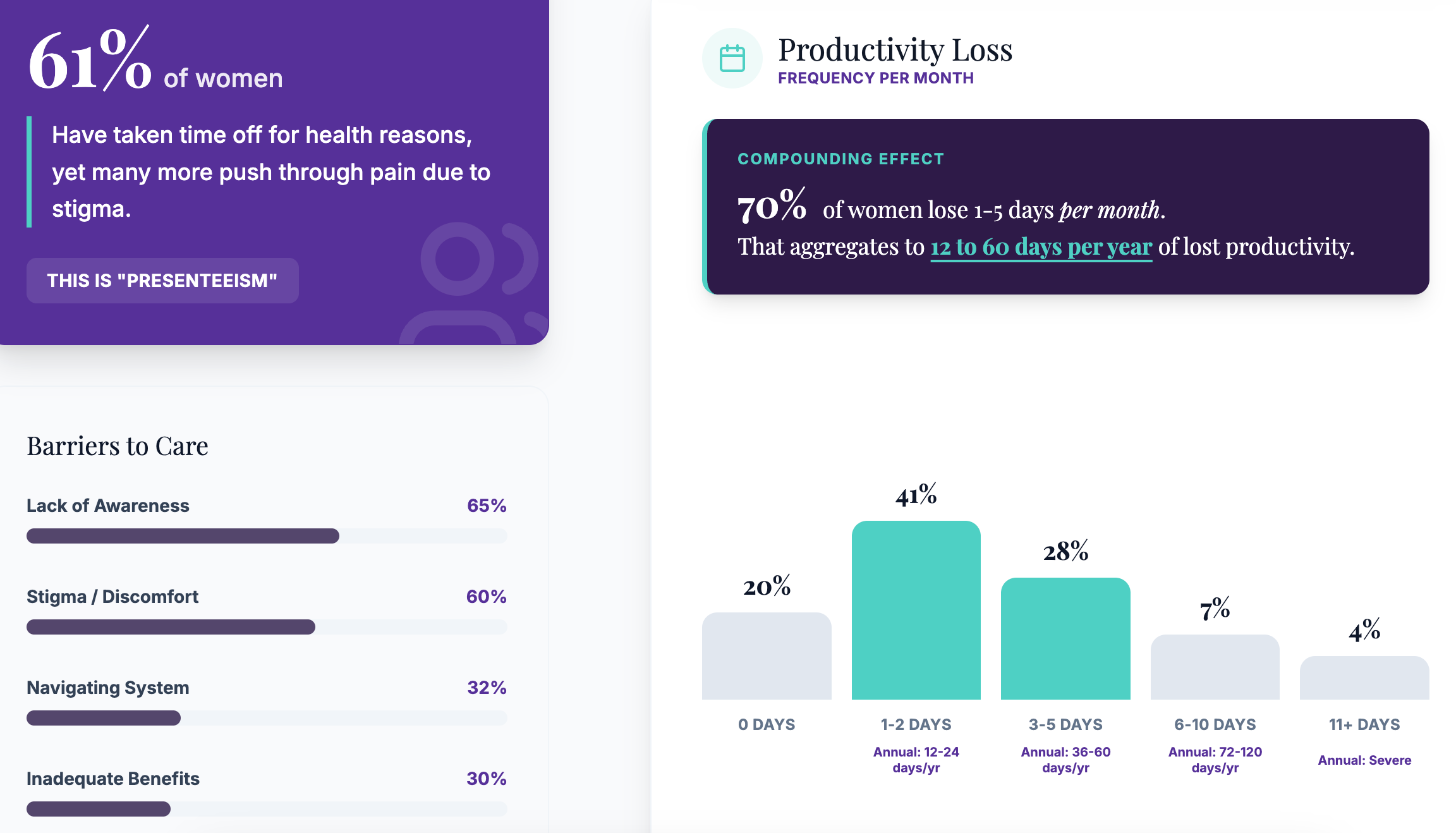Image resolution: width=1456 pixels, height=833 pixels.
Task: Click the Stigma / Discomfort progress bar
Action: coord(267,627)
